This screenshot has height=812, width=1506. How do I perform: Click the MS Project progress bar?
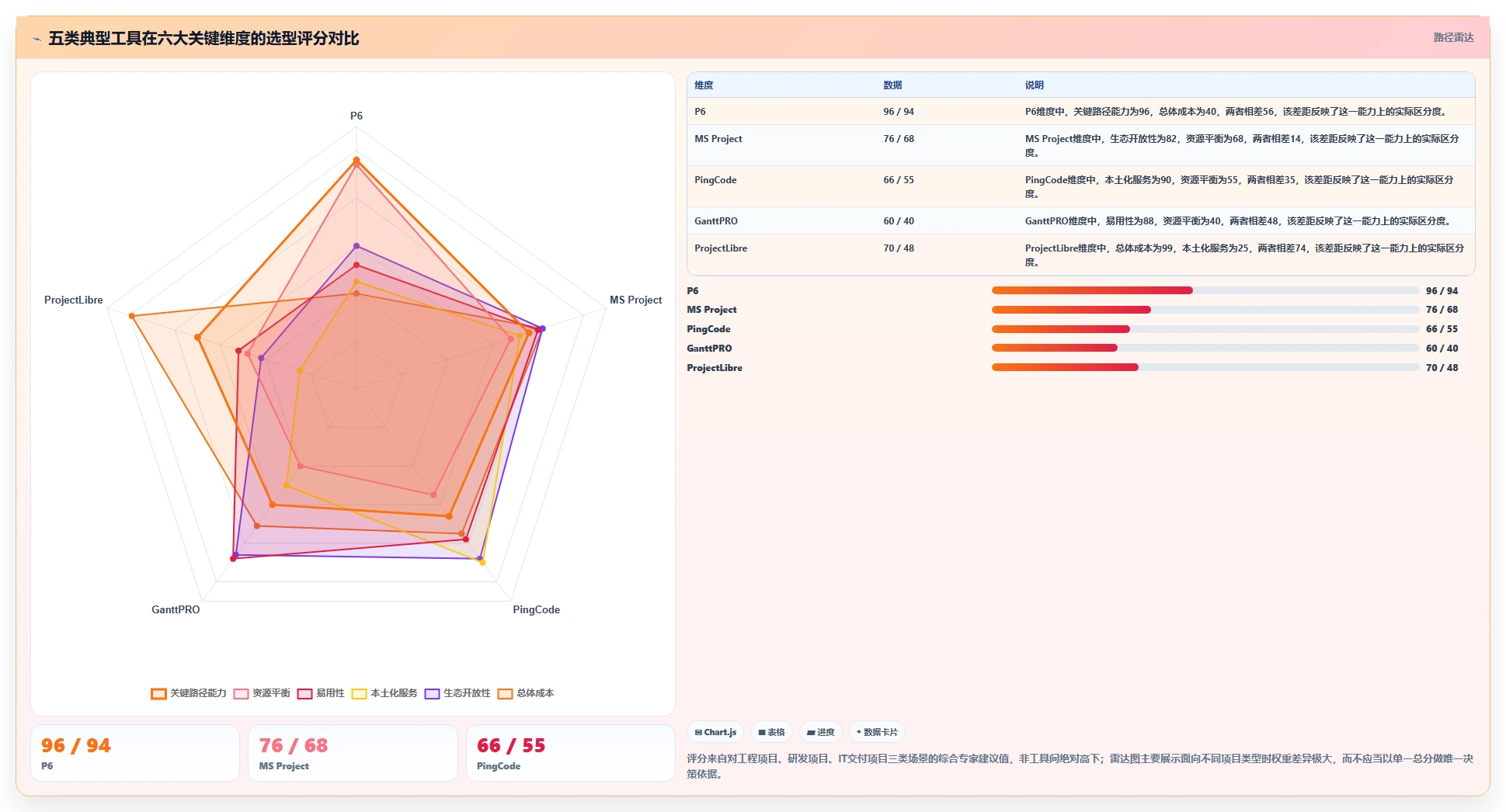coord(1205,310)
